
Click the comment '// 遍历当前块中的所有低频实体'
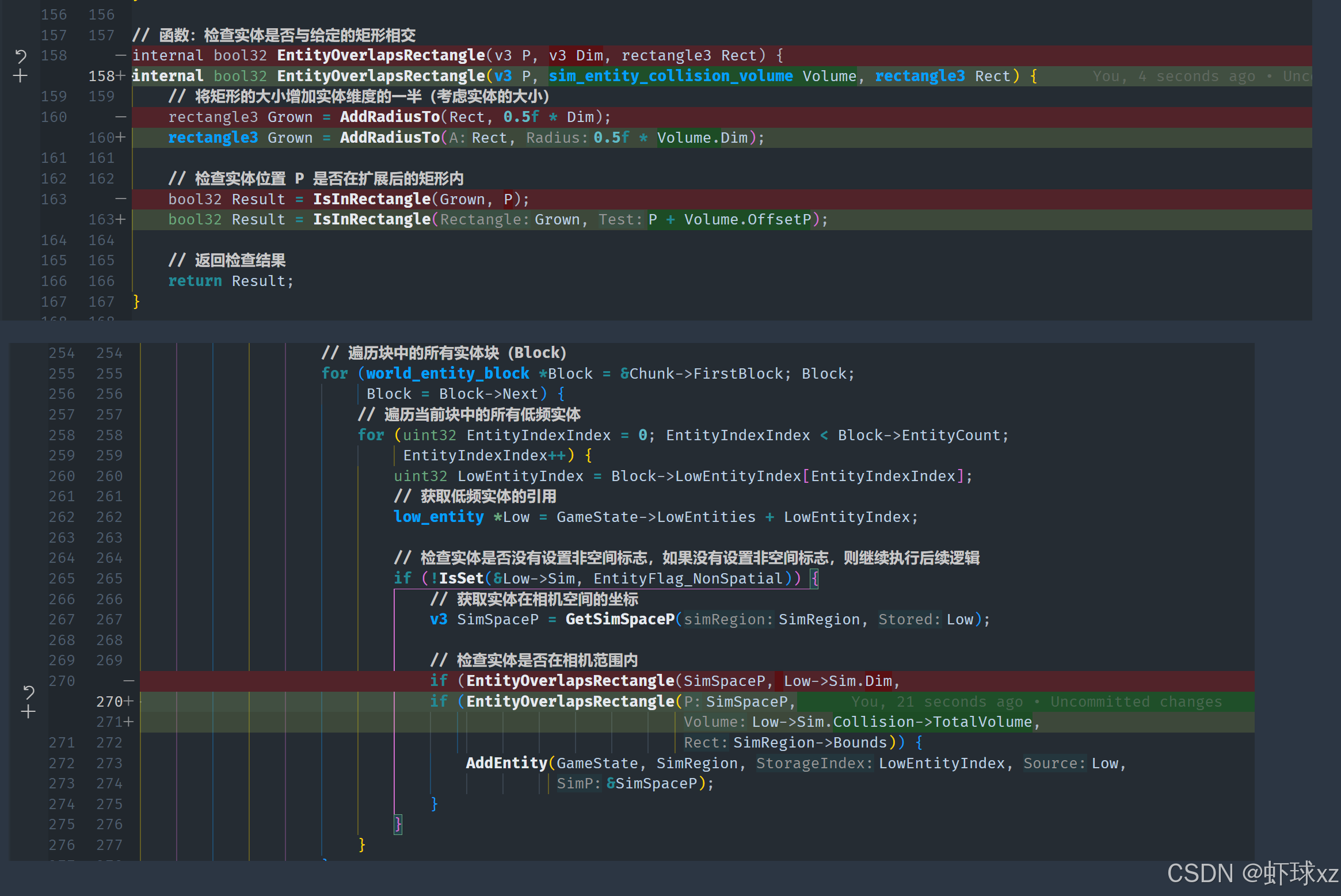click(x=469, y=414)
